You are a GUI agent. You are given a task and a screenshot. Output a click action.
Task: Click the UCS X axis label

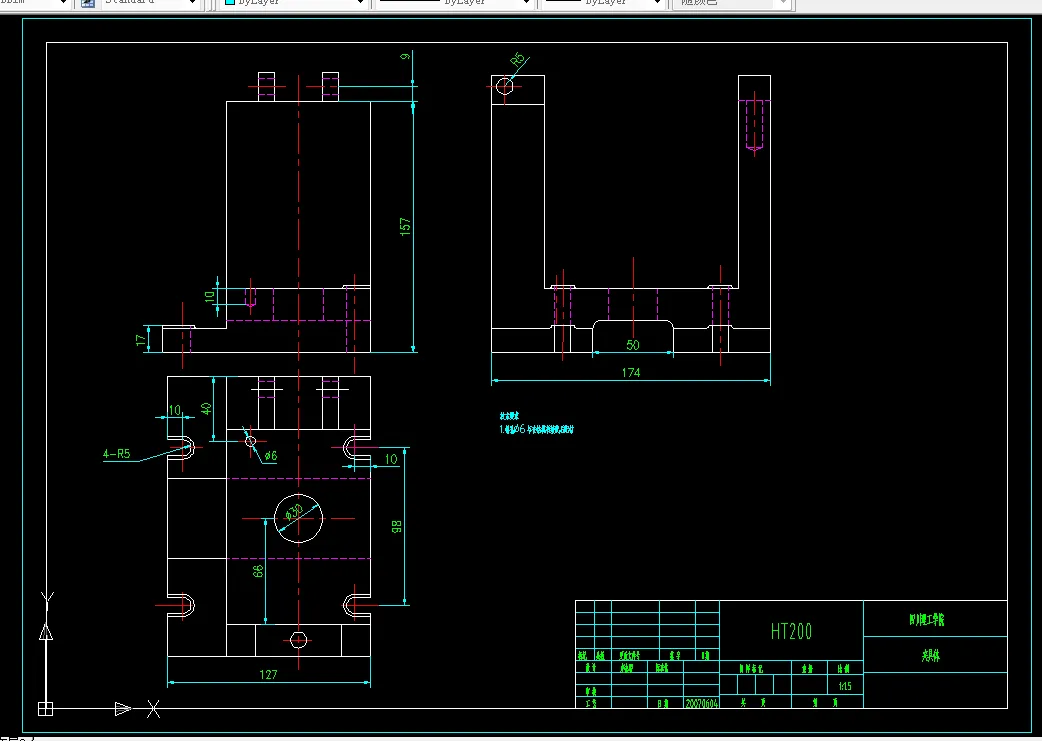coord(154,709)
